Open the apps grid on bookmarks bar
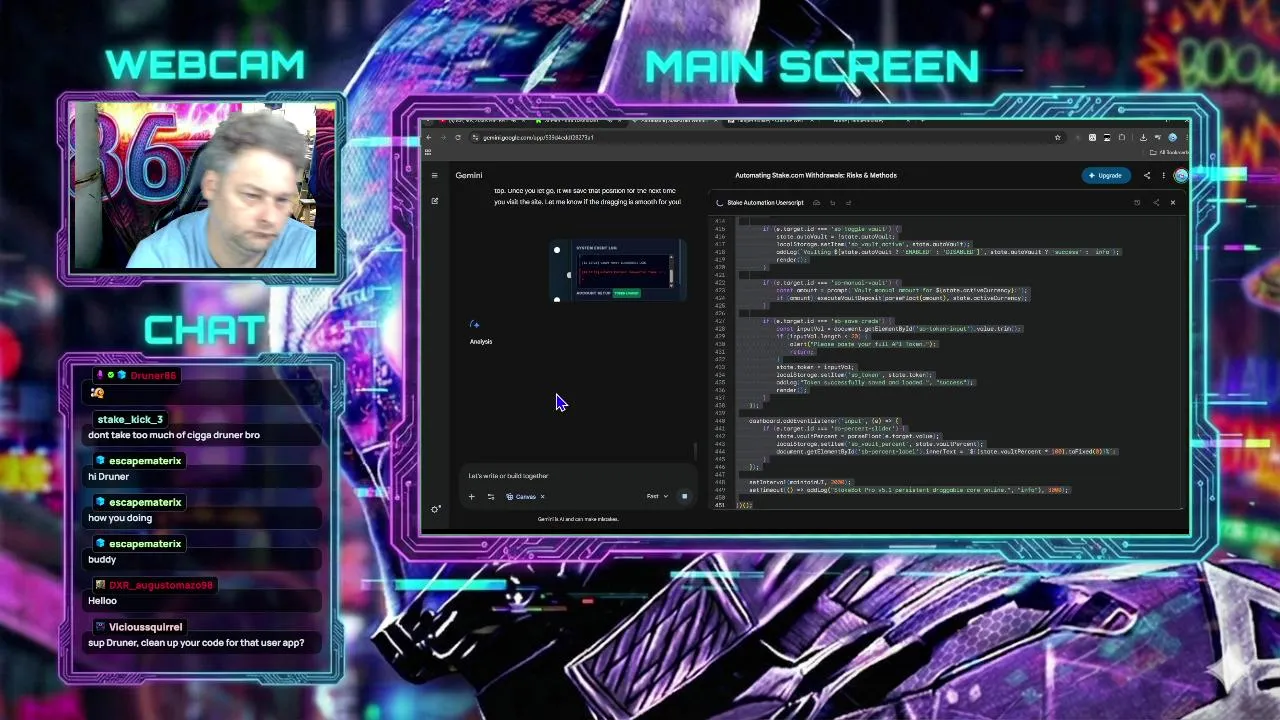Viewport: 1280px width, 720px height. pos(428,152)
